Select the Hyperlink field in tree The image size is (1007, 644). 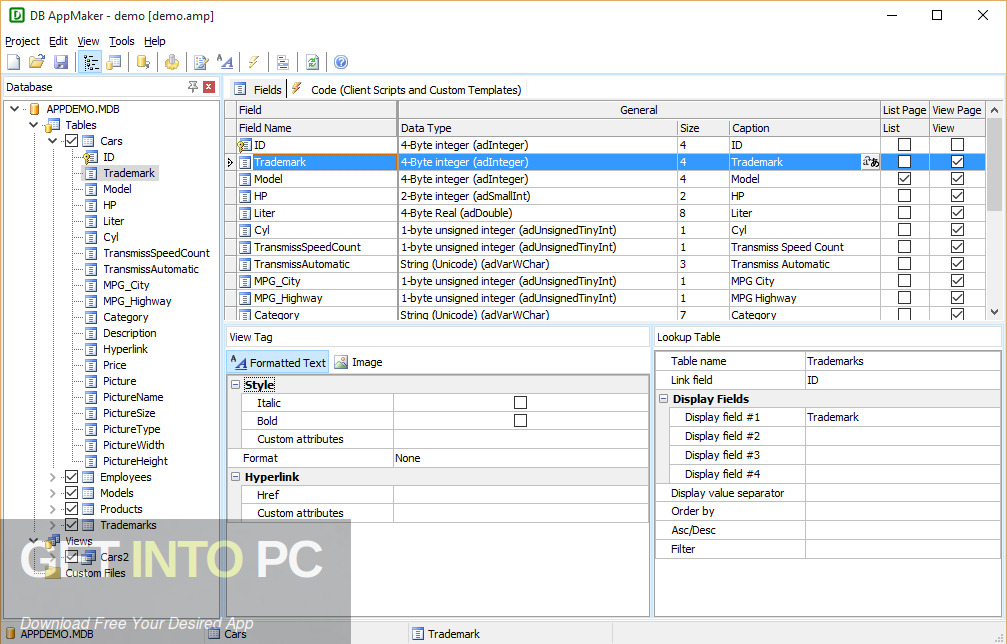coord(125,349)
